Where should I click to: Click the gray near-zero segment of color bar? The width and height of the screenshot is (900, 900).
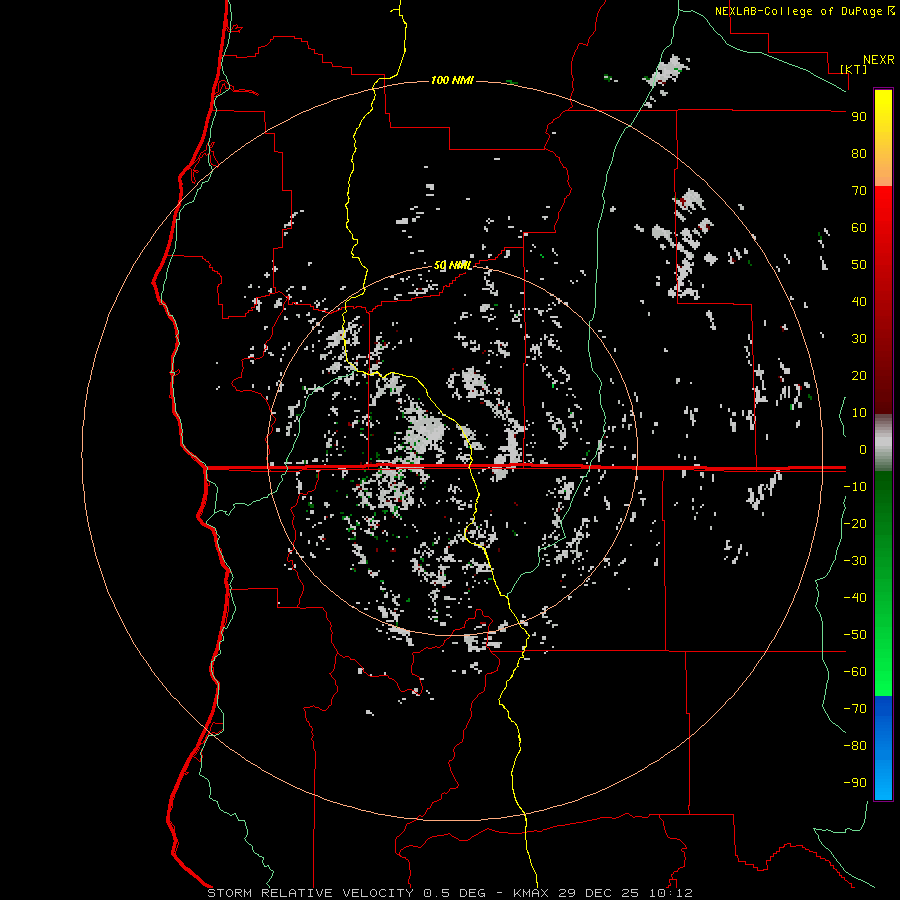883,443
